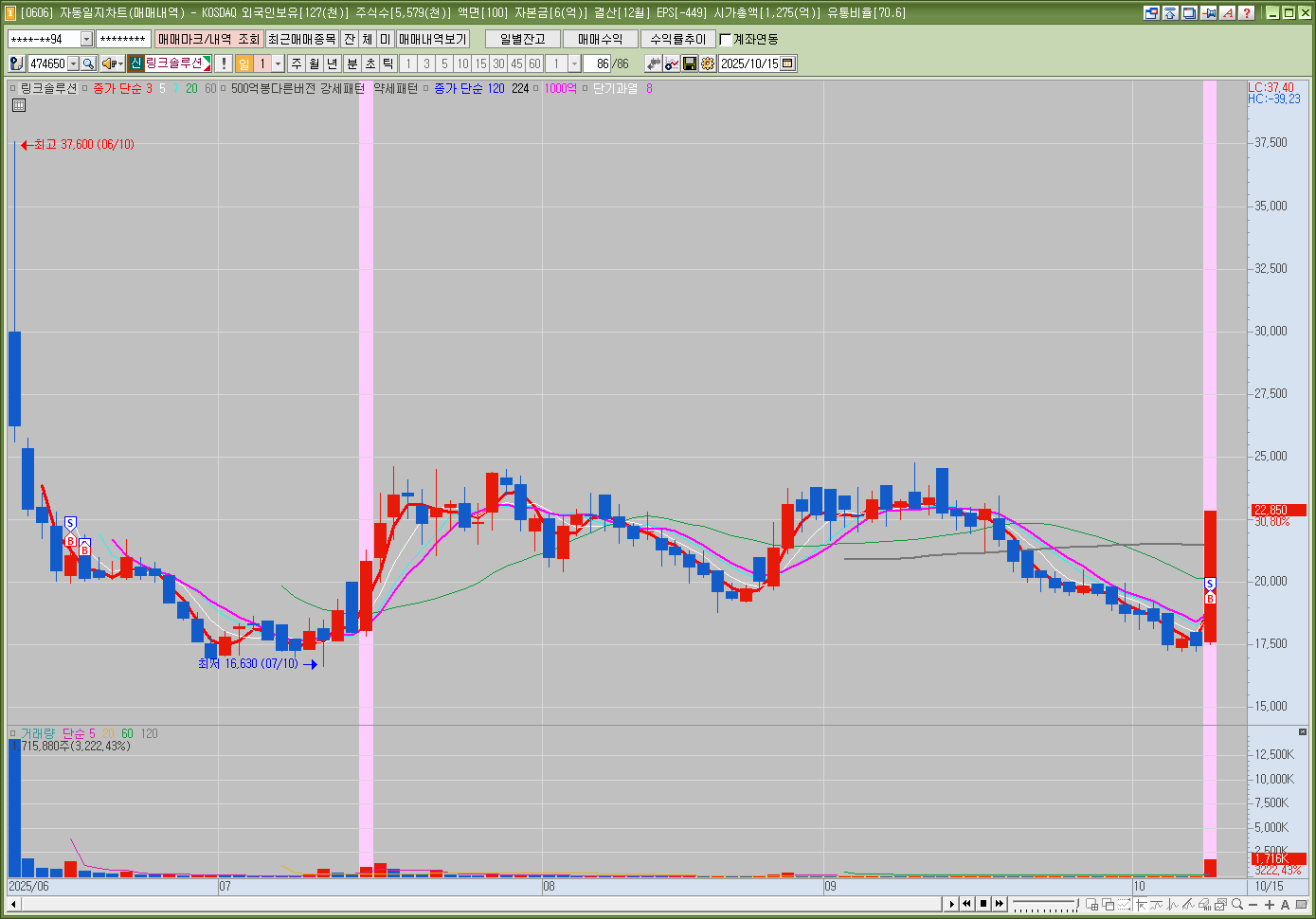This screenshot has height=919, width=1316.
Task: Open the calendar date picker icon
Action: point(787,63)
